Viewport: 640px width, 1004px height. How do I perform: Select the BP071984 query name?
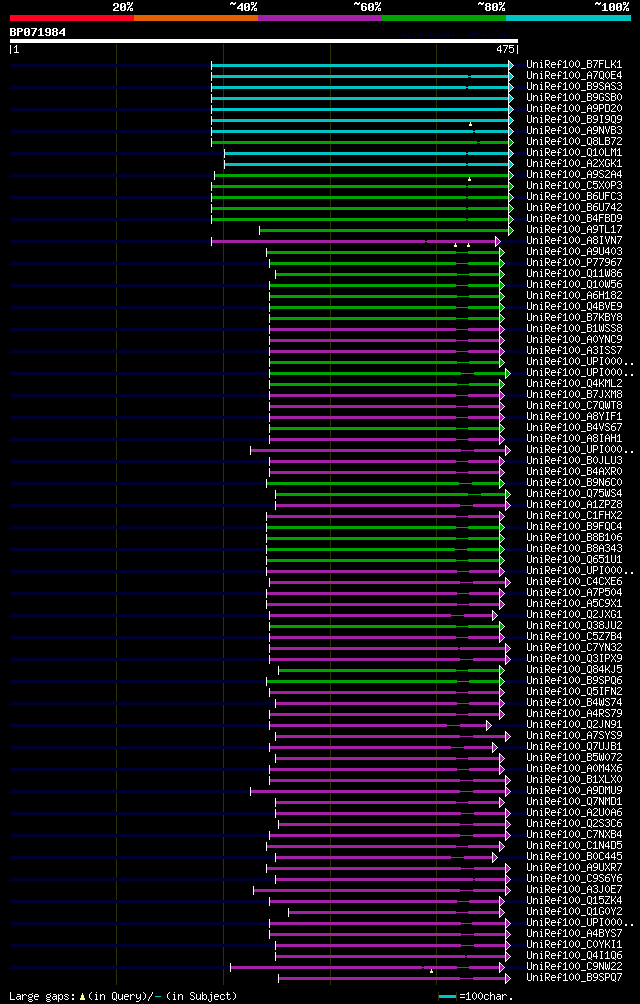coord(37,31)
